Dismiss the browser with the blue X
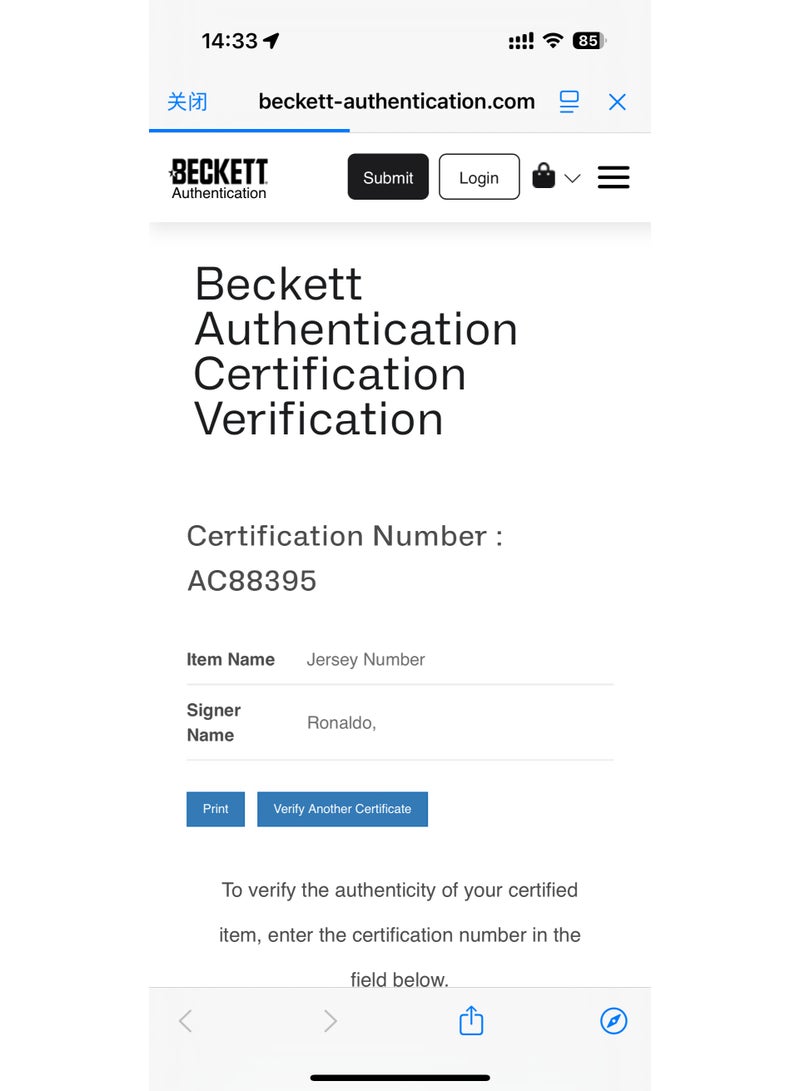 click(x=617, y=102)
